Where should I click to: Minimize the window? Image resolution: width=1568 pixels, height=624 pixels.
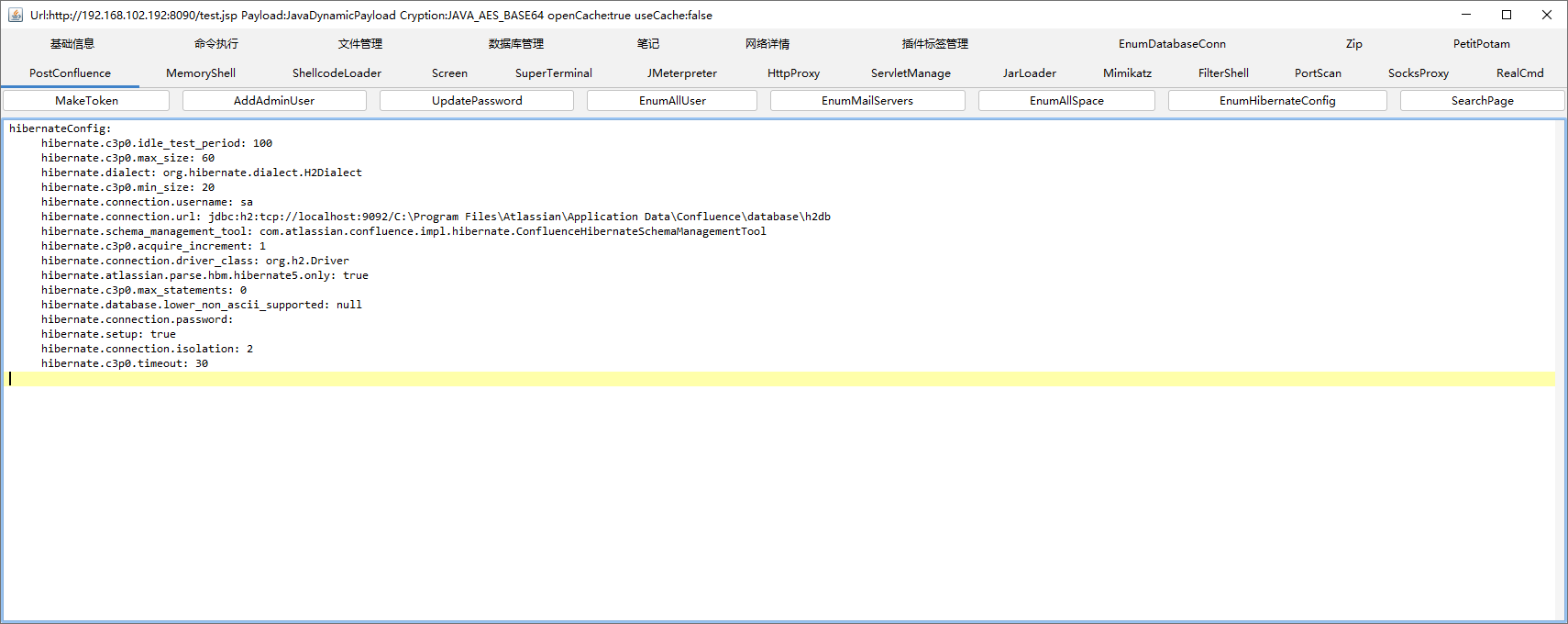pyautogui.click(x=1465, y=15)
